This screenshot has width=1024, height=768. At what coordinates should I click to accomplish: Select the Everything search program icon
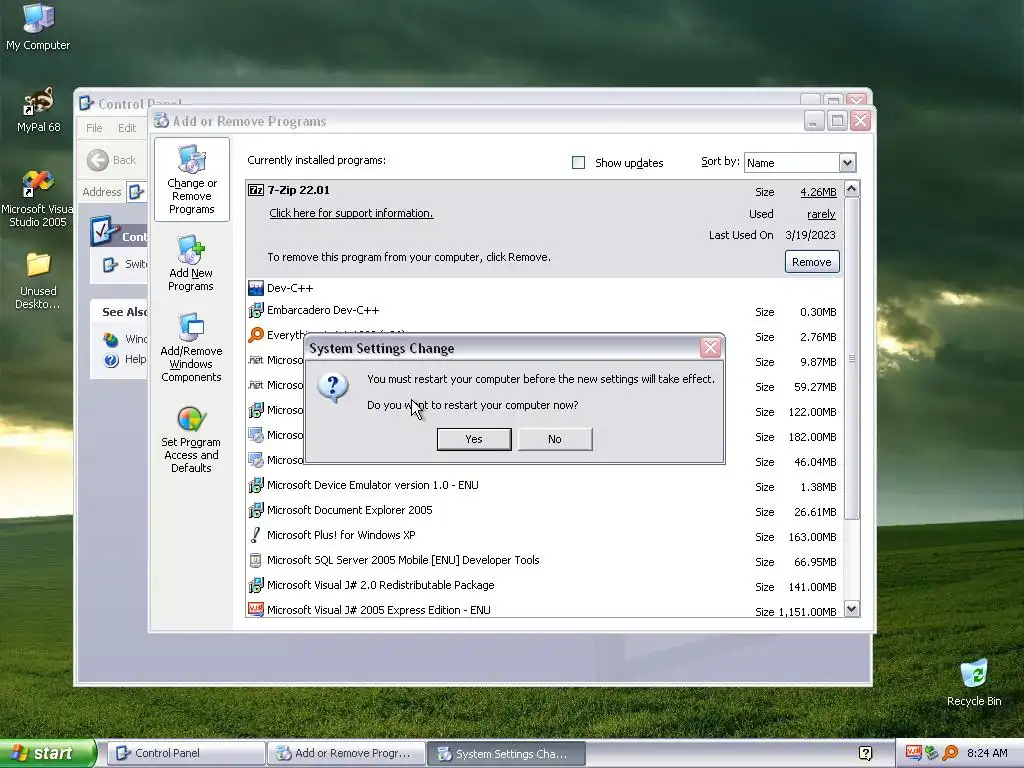click(x=256, y=335)
